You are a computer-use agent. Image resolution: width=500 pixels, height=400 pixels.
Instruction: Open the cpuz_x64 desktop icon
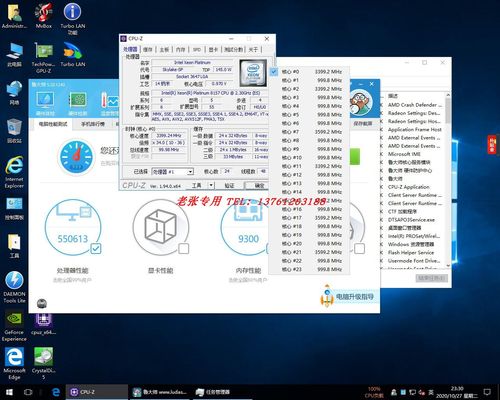coord(43,323)
